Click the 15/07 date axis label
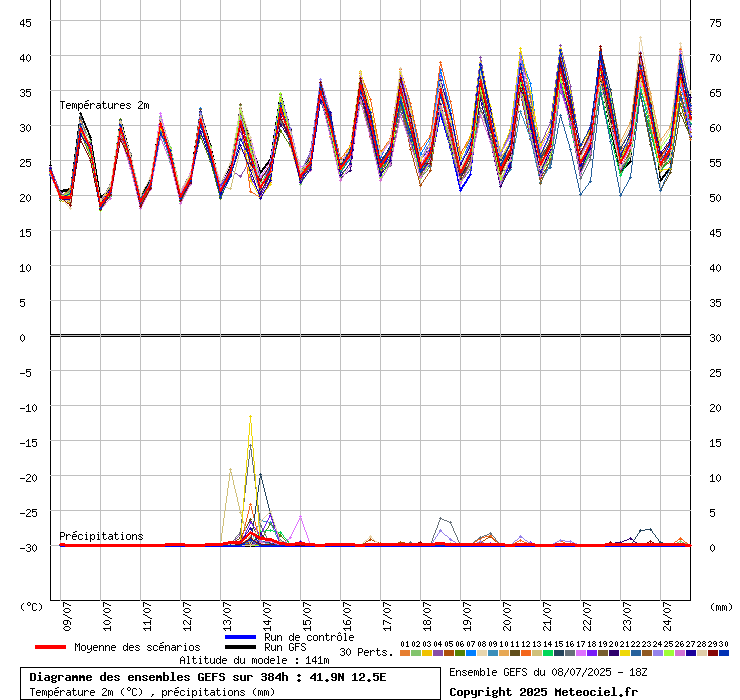The image size is (740, 700). click(307, 616)
